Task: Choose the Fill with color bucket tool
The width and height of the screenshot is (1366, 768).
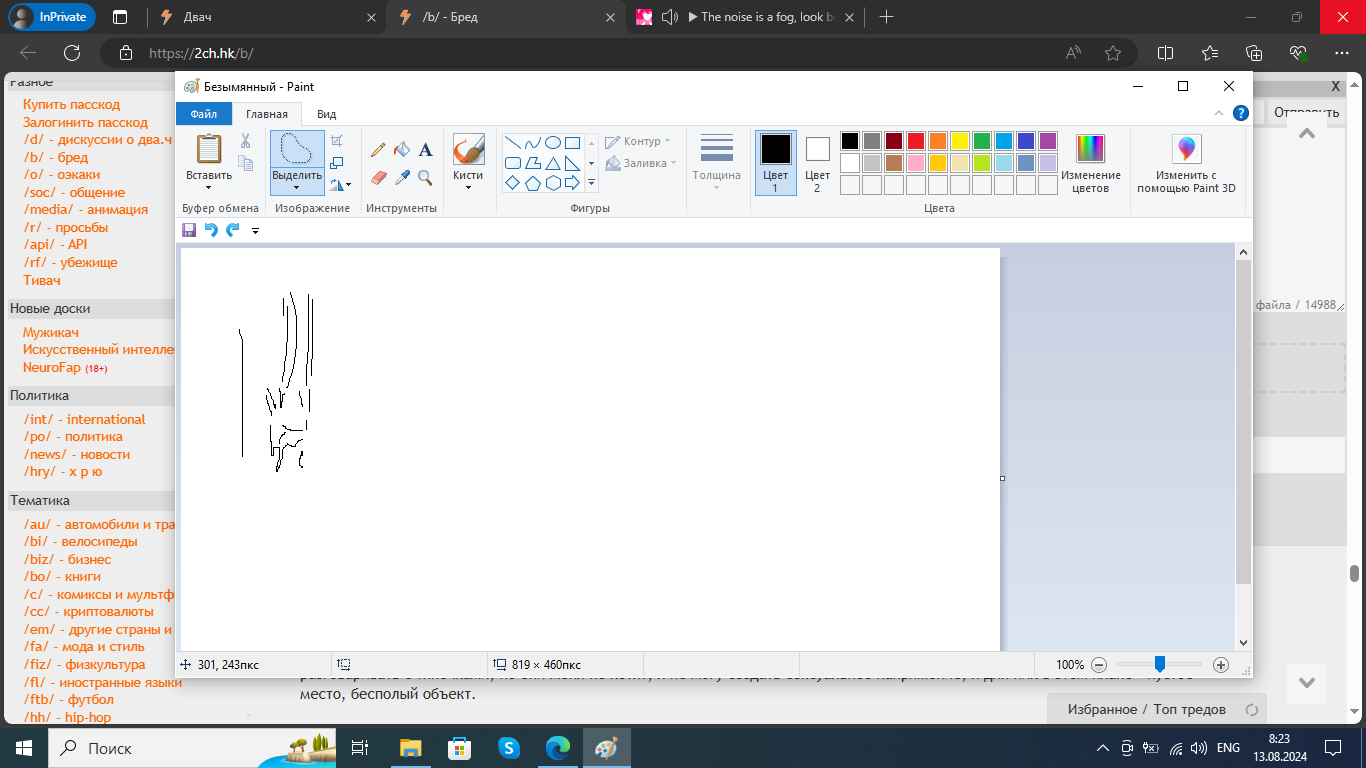Action: [402, 149]
